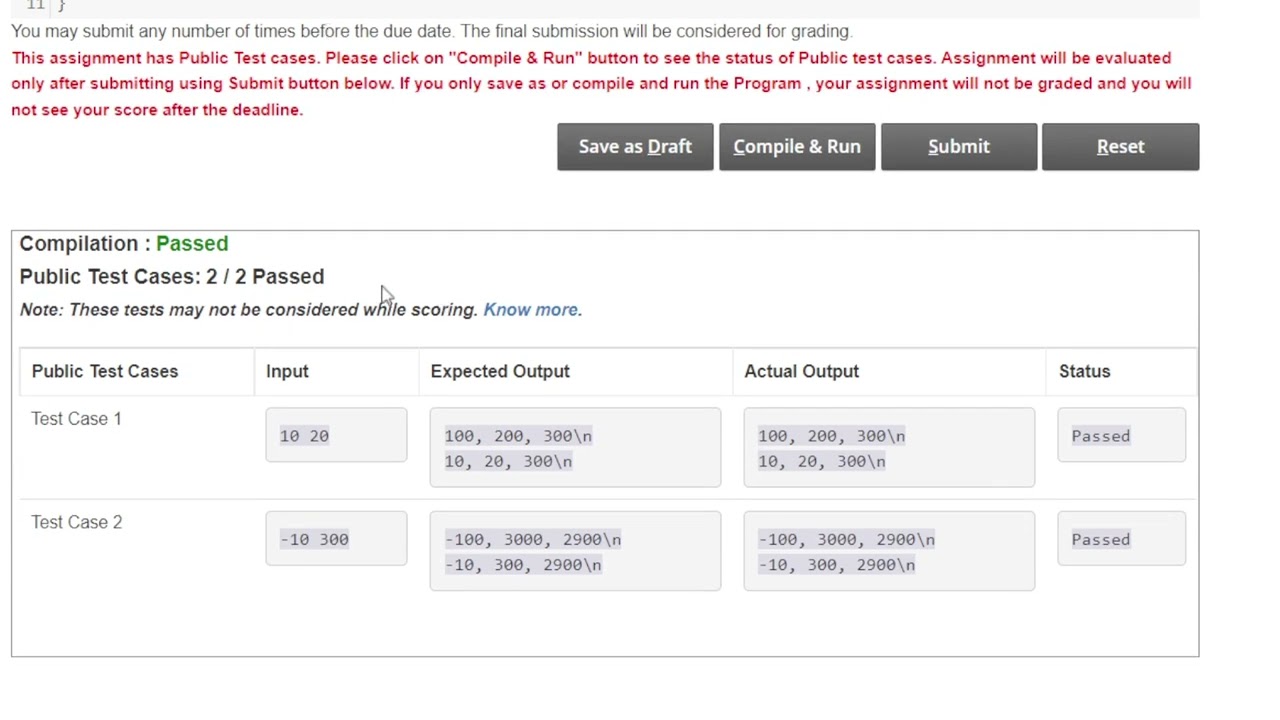Select Test Case 1 expected output box

point(575,448)
